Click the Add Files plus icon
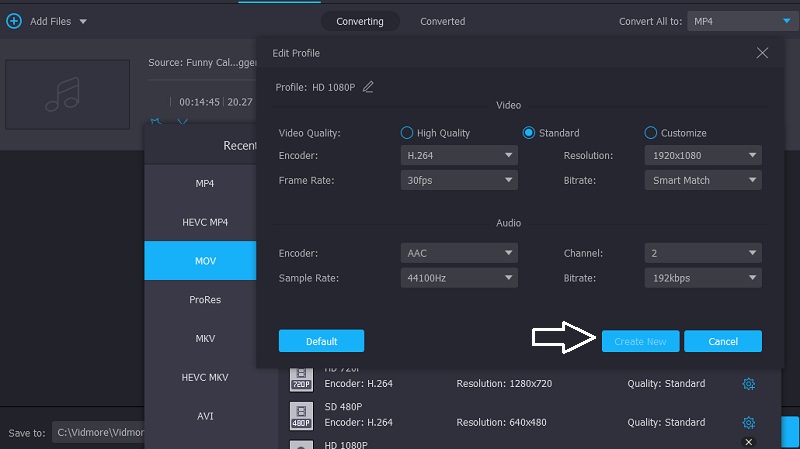Viewport: 800px width, 449px height. tap(14, 21)
